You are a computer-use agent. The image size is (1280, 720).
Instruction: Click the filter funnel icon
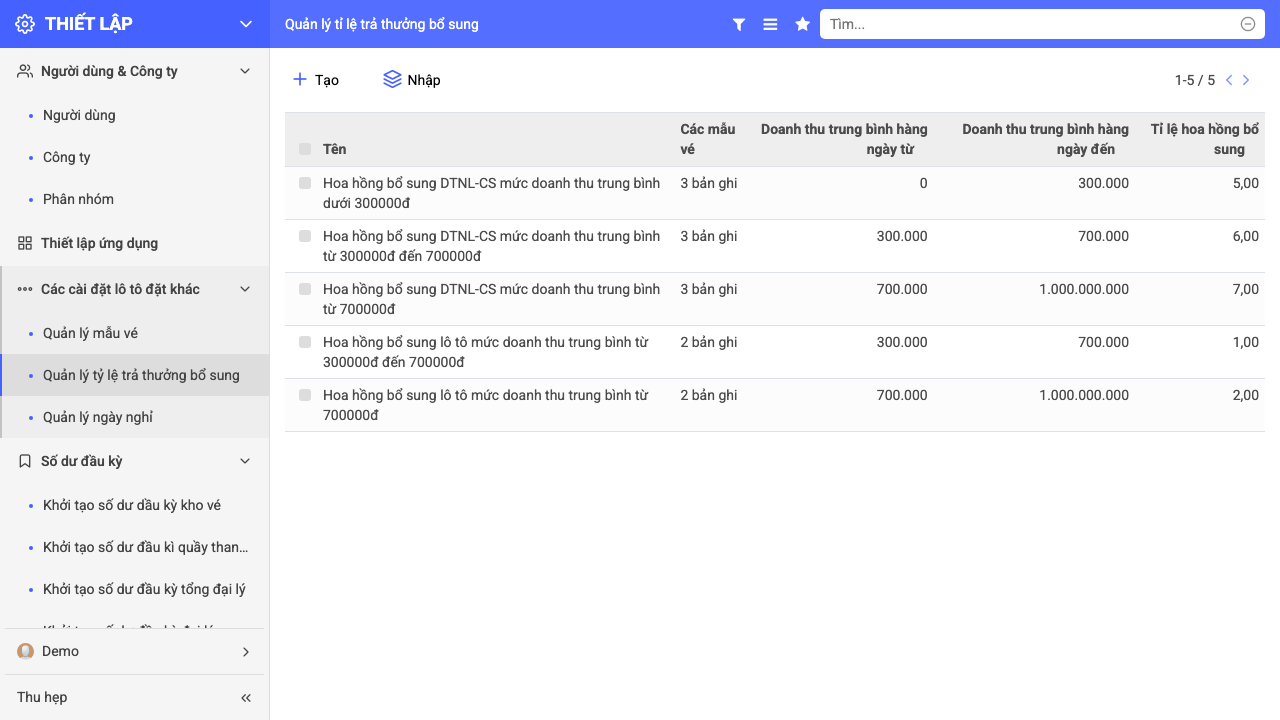click(x=739, y=24)
